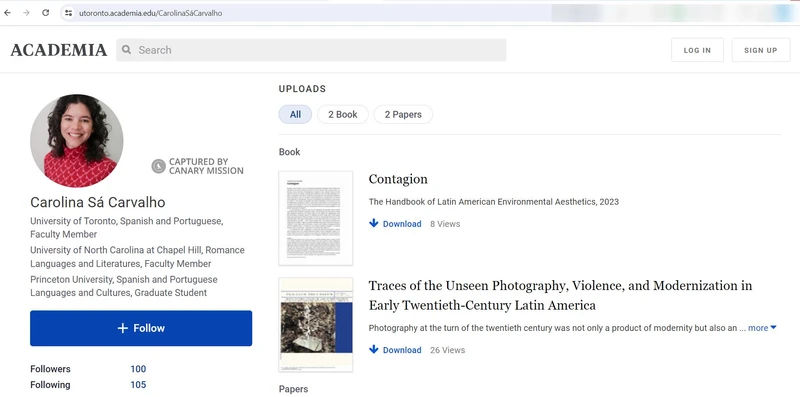
Task: Click the Book section label
Action: [289, 152]
